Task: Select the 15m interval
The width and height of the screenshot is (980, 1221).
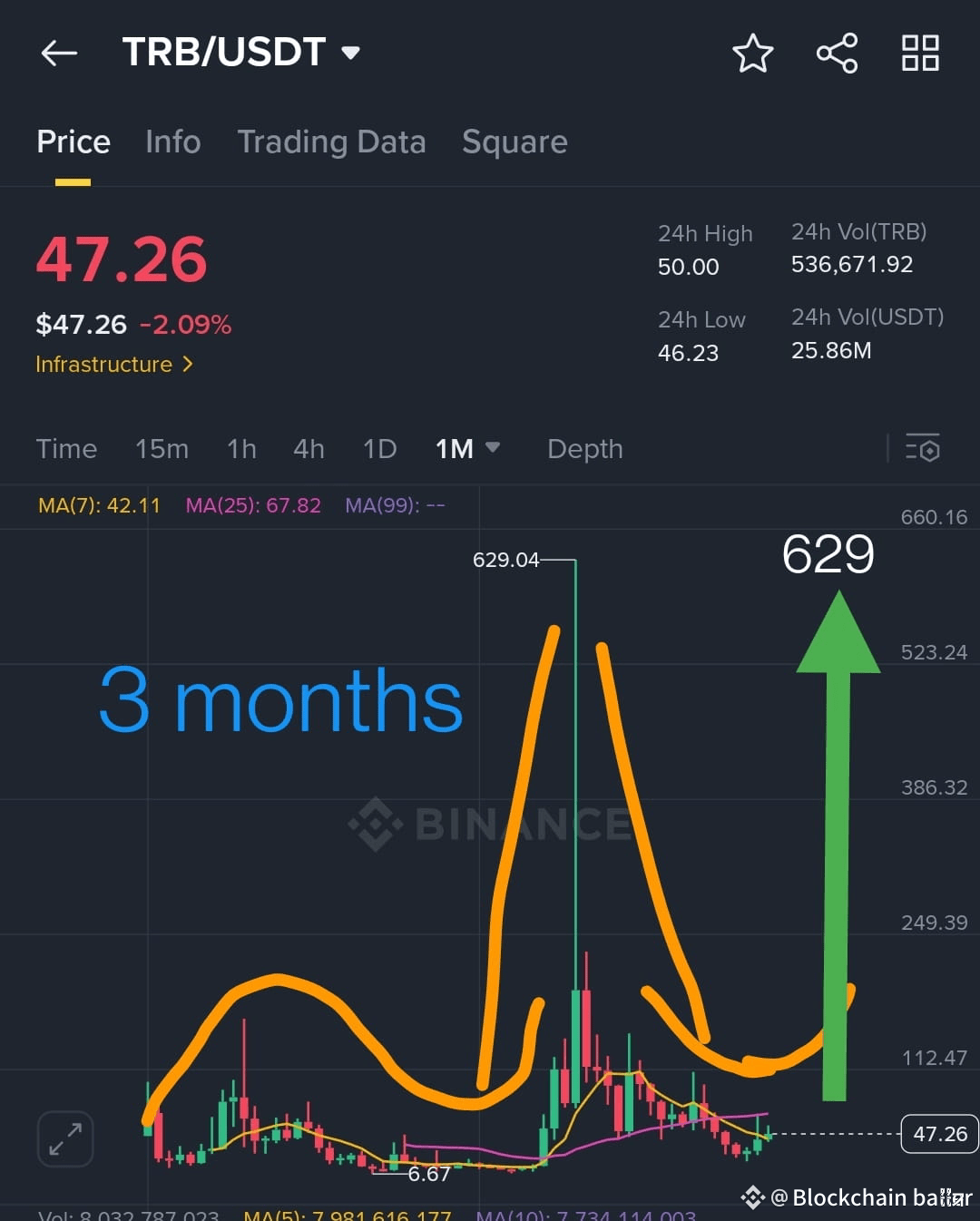Action: (162, 448)
